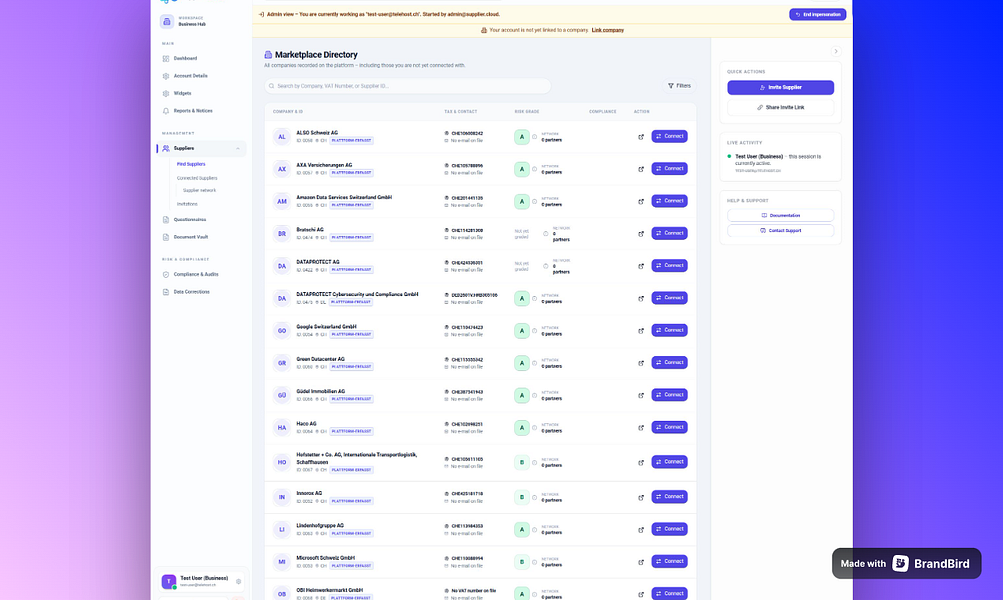The height and width of the screenshot is (600, 1003).
Task: Open the Dashboard icon in sidebar
Action: click(x=166, y=58)
